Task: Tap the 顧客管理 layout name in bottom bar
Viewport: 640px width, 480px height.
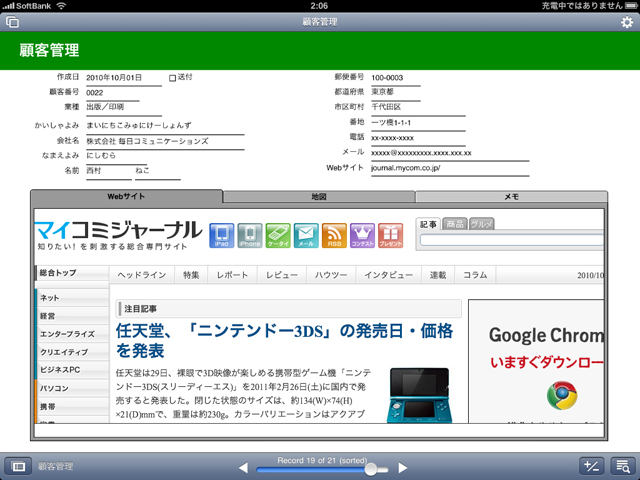Action: pyautogui.click(x=56, y=466)
